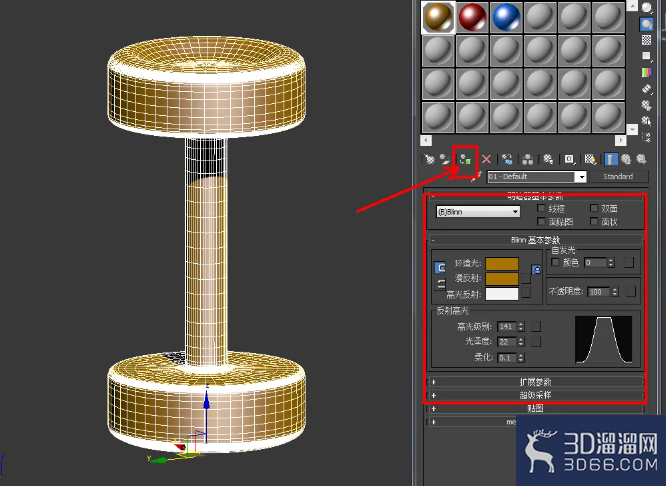Click the Standard material type button
Screen dimensions: 666x486
pyautogui.click(x=619, y=176)
